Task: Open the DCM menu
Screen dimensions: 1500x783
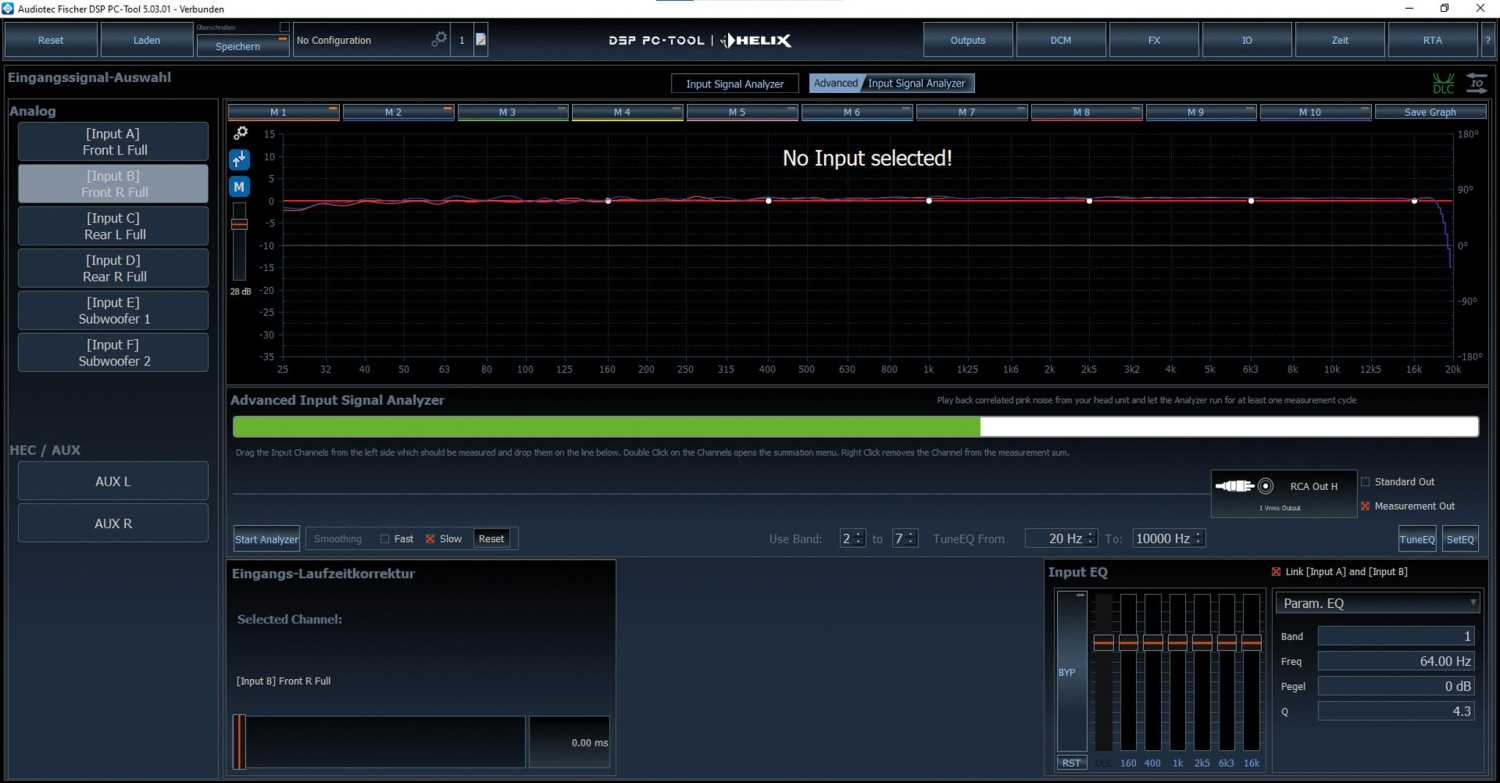Action: coord(1061,40)
